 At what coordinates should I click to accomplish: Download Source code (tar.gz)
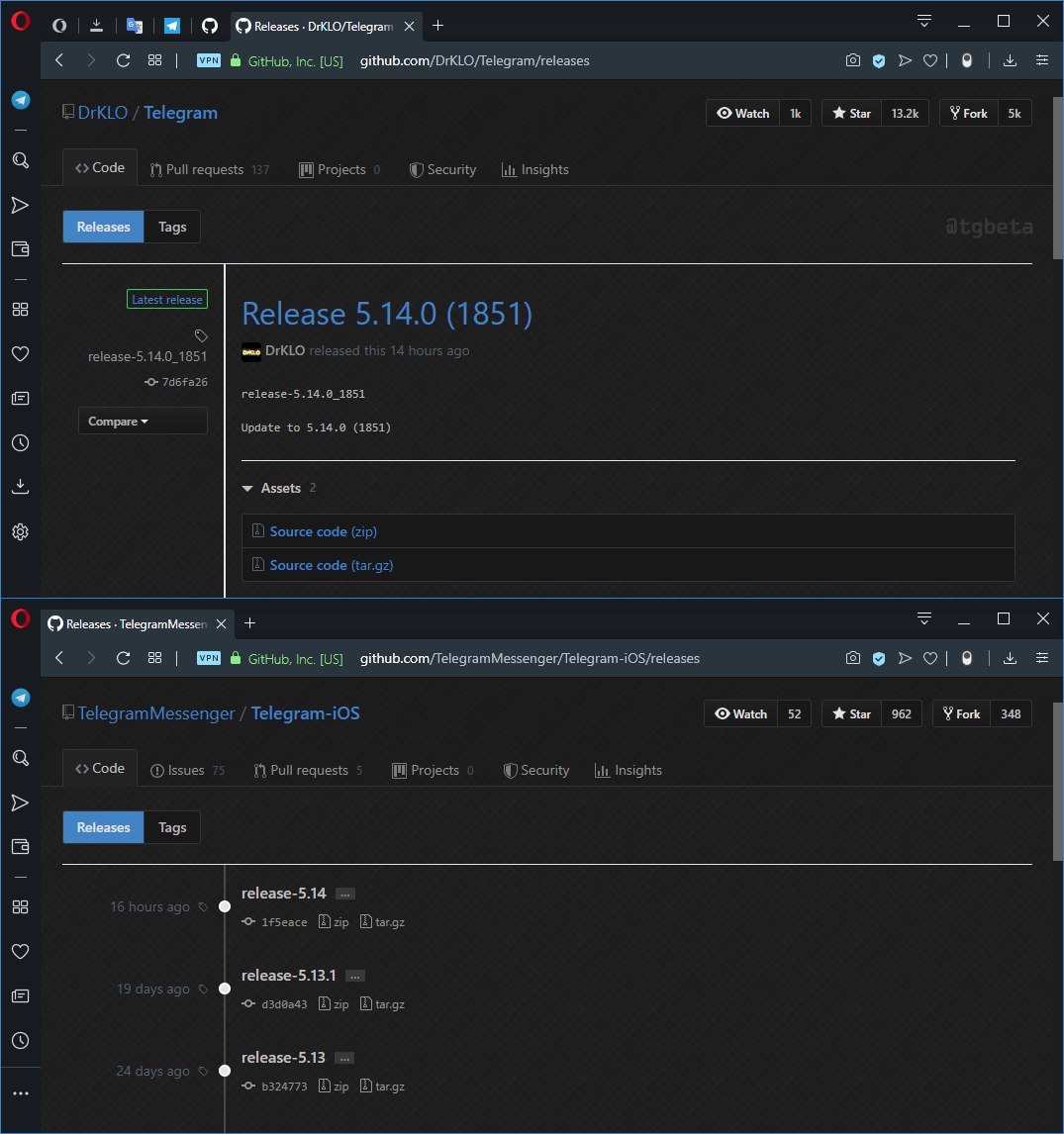332,566
